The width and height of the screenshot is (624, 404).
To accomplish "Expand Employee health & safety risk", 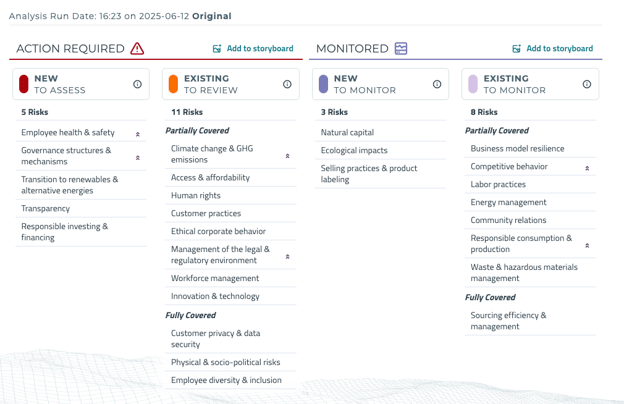I will (138, 134).
